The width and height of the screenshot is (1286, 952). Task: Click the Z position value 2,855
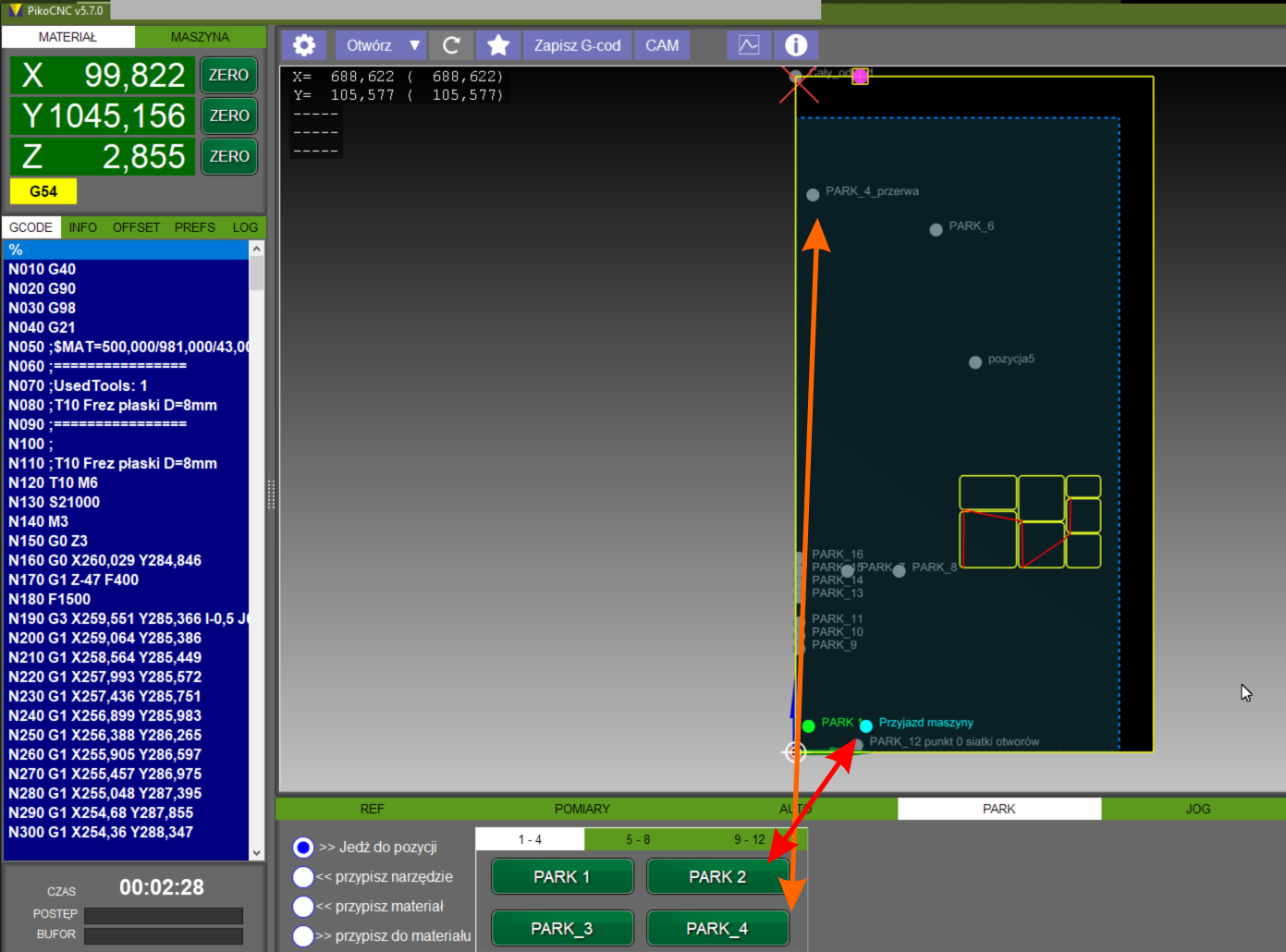point(144,156)
